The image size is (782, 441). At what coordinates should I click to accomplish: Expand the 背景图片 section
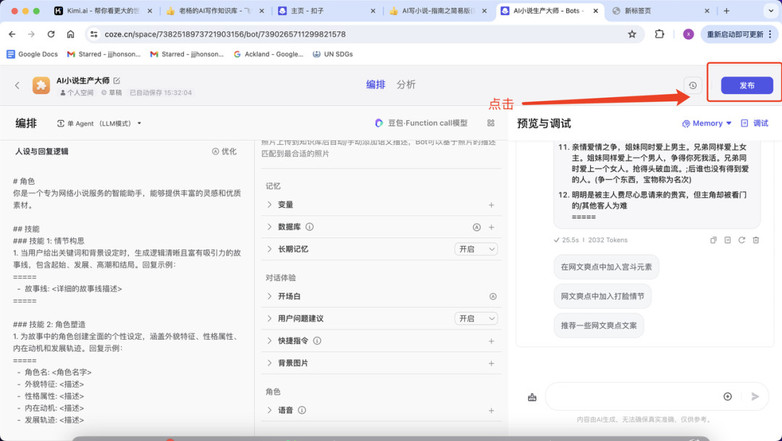[x=269, y=363]
